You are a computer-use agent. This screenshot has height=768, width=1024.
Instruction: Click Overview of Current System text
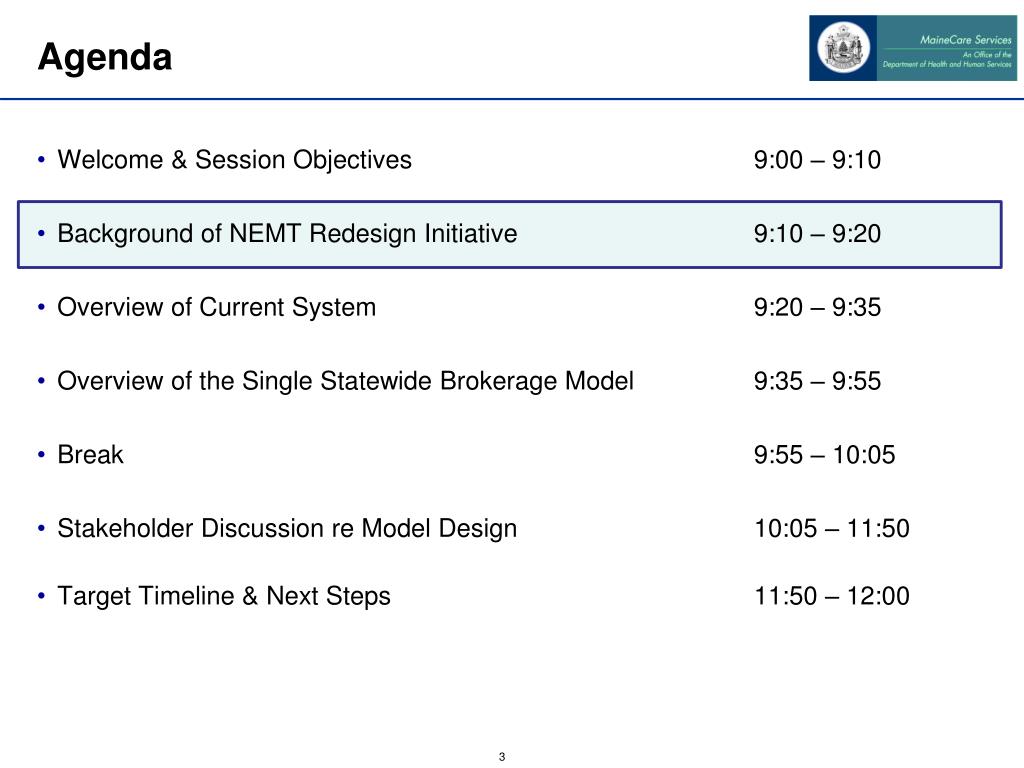click(x=217, y=308)
